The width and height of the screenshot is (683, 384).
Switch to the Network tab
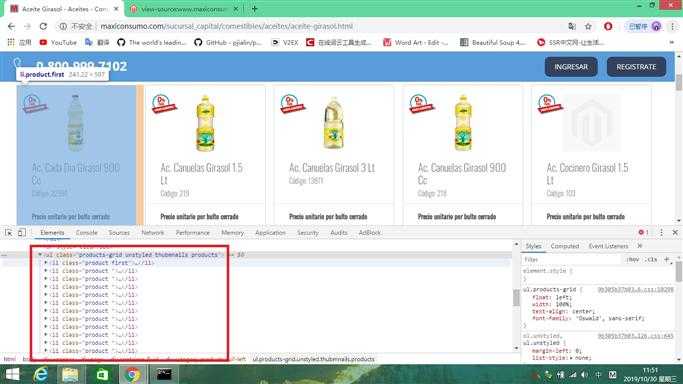click(x=153, y=232)
